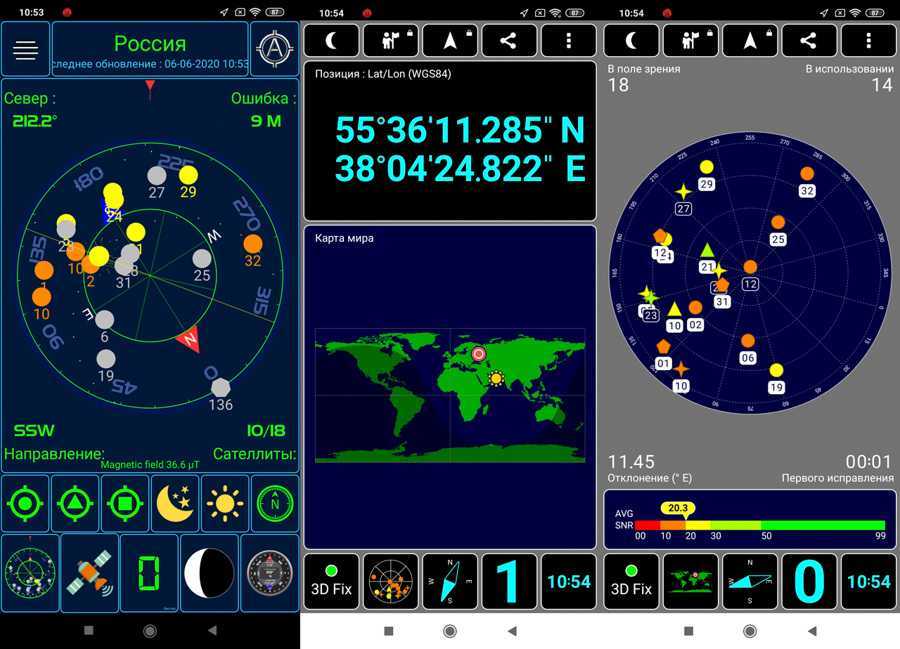The height and width of the screenshot is (649, 900).
Task: Open the three-dot menu above В использовании
Action: click(x=868, y=41)
